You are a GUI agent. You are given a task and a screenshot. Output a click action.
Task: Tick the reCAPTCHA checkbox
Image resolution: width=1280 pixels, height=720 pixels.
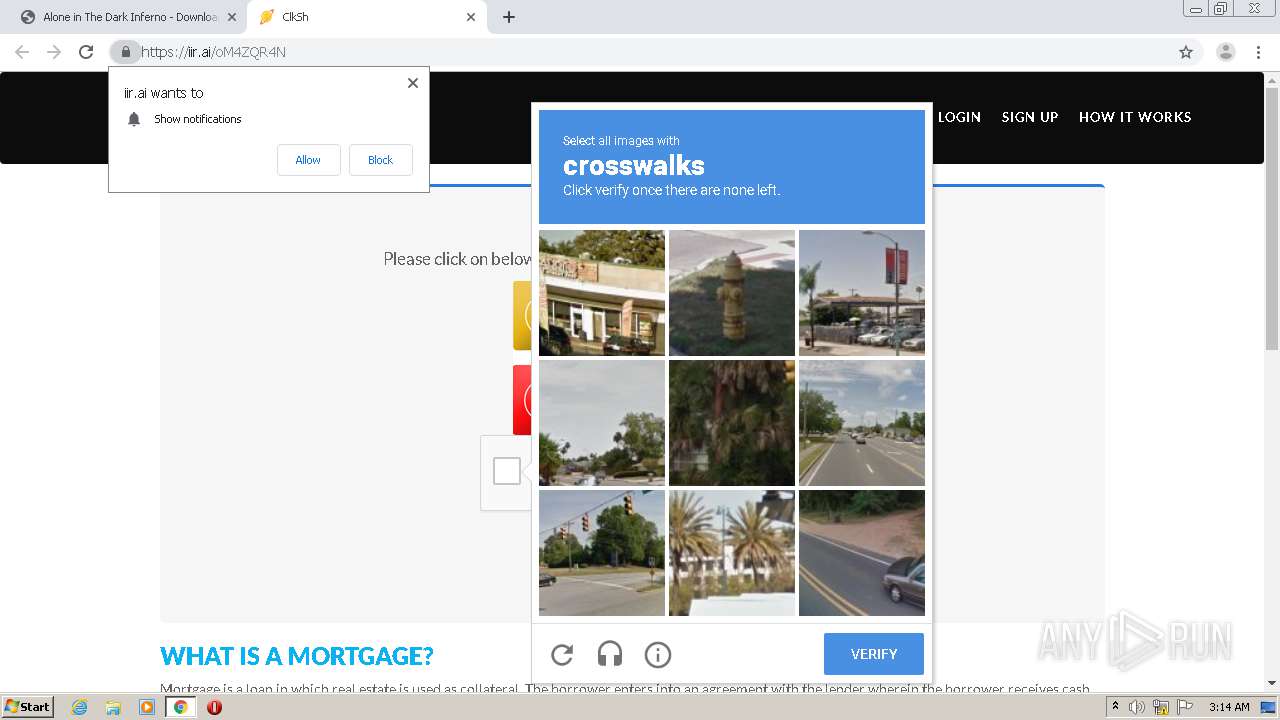tap(507, 471)
